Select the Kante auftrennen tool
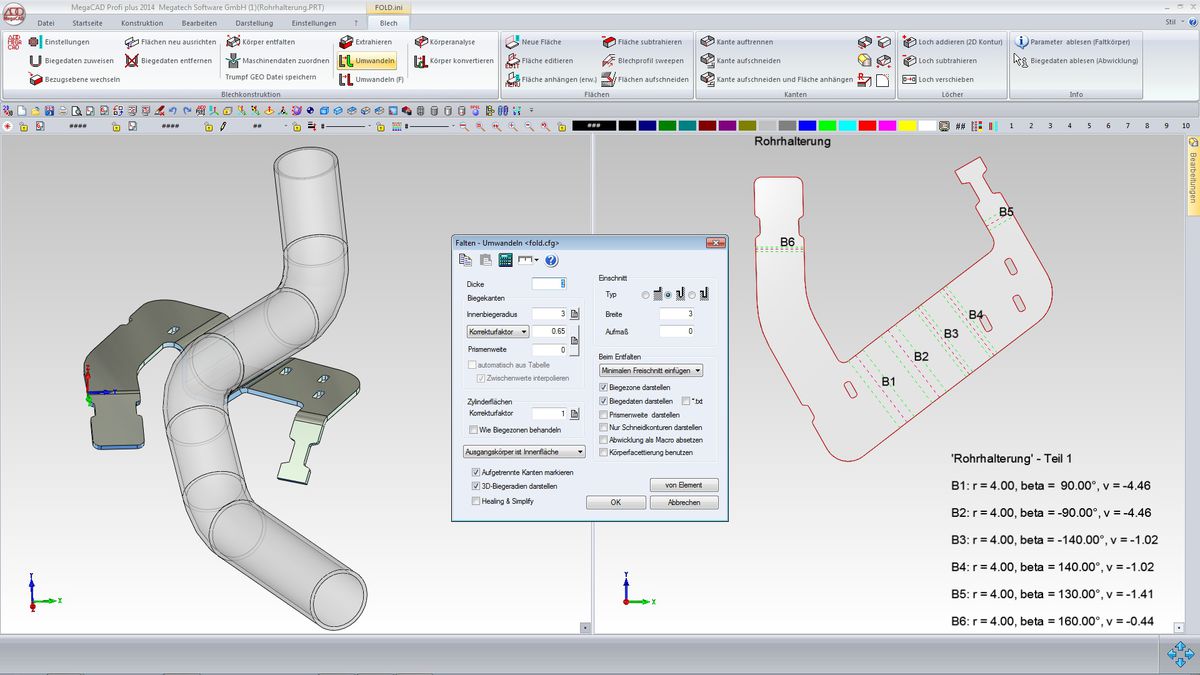1200x675 pixels. (x=707, y=42)
